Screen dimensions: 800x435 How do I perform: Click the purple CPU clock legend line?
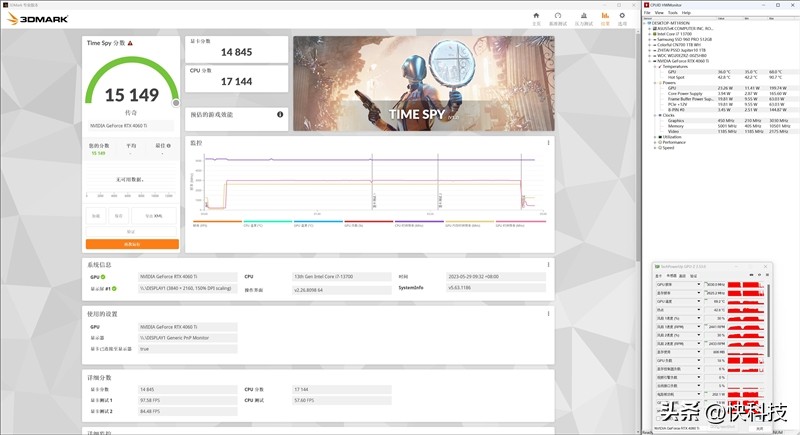click(x=419, y=221)
